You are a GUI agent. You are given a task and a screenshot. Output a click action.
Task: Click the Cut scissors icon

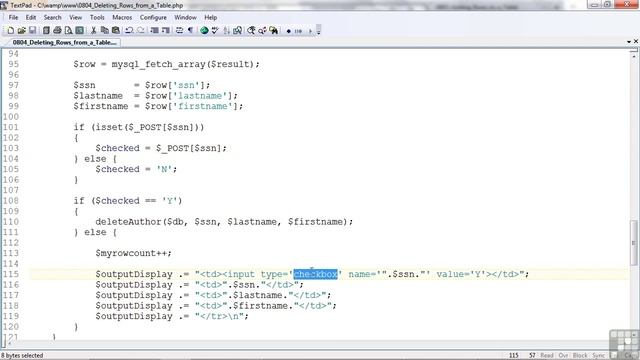[93, 31]
